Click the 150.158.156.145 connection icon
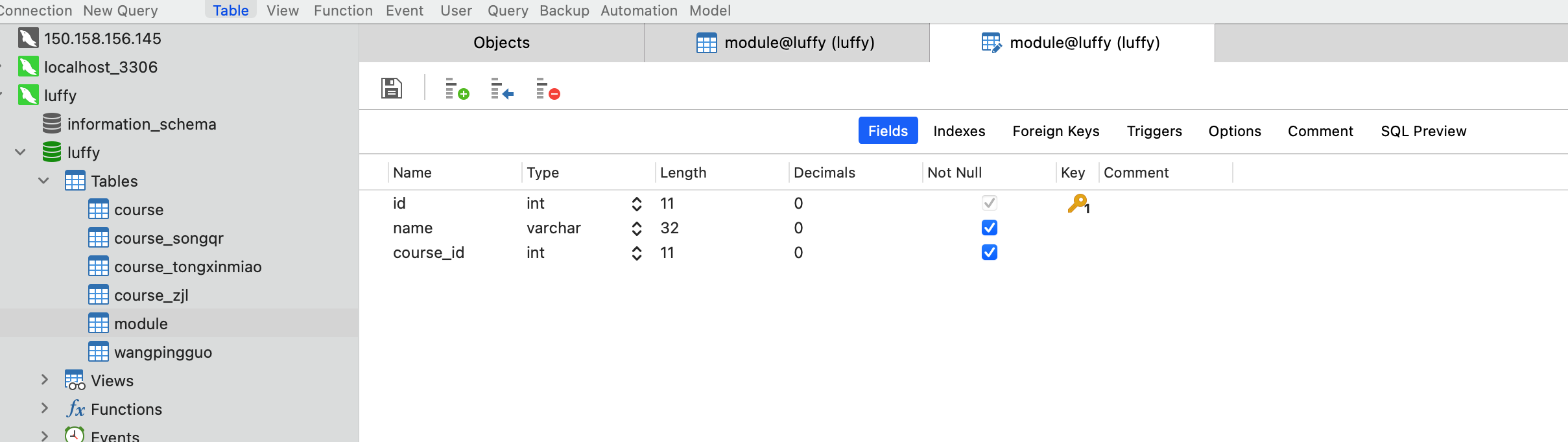This screenshot has height=442, width=1568. click(29, 38)
